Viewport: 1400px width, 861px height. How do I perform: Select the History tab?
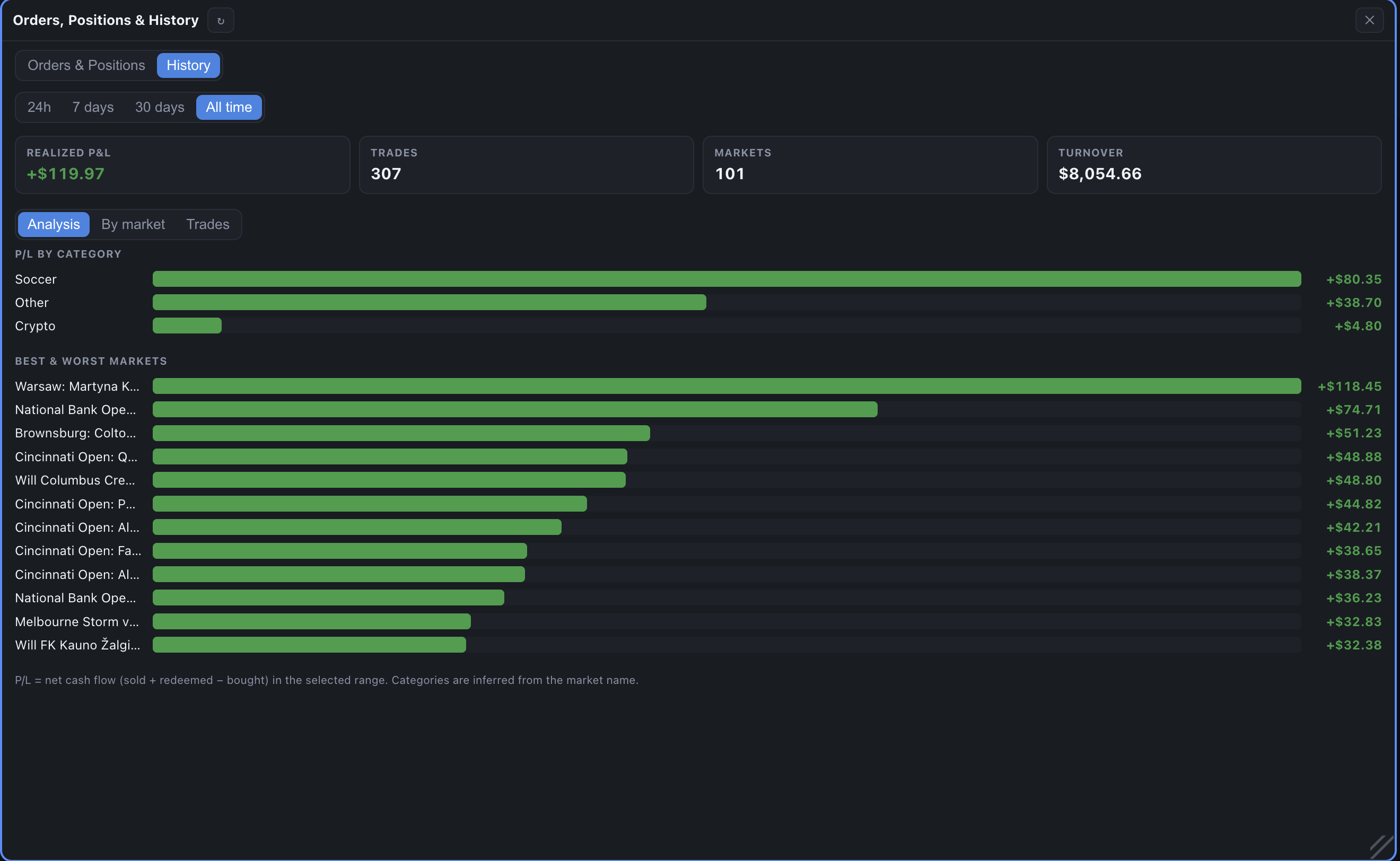pos(189,66)
